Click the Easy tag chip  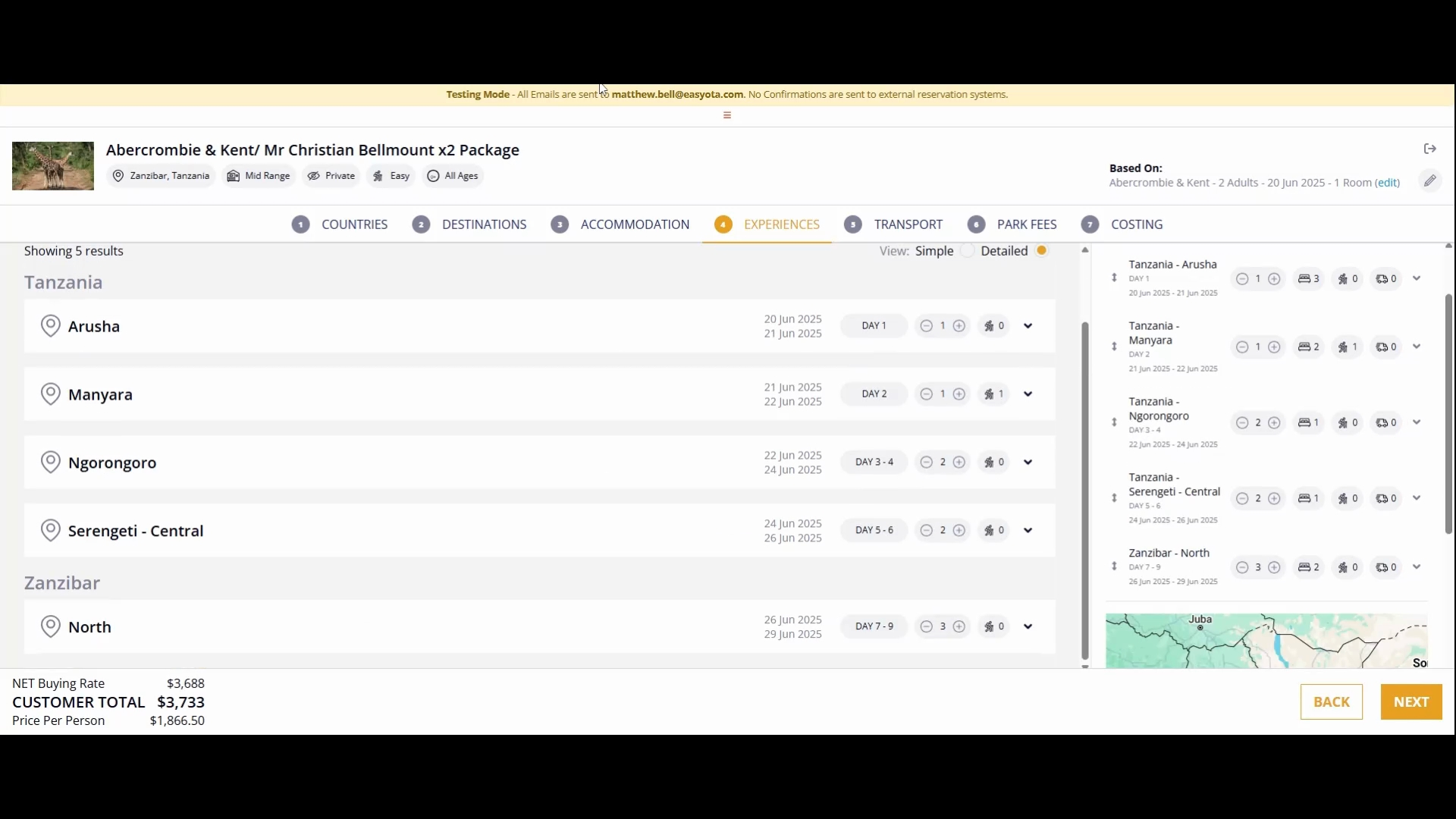(391, 176)
